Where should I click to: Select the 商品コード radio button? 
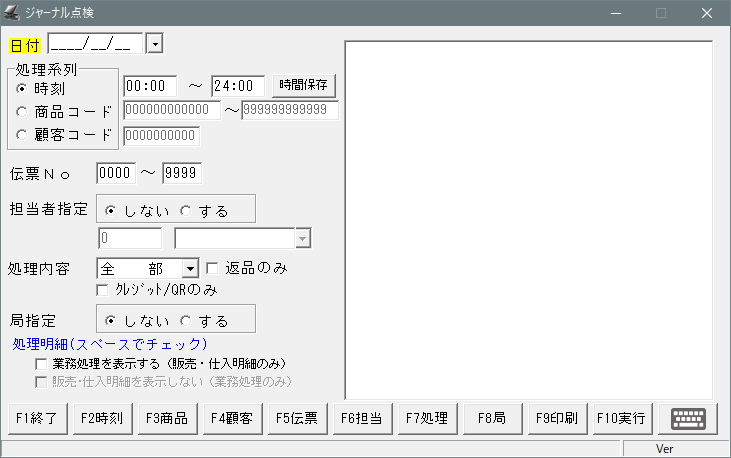click(22, 111)
